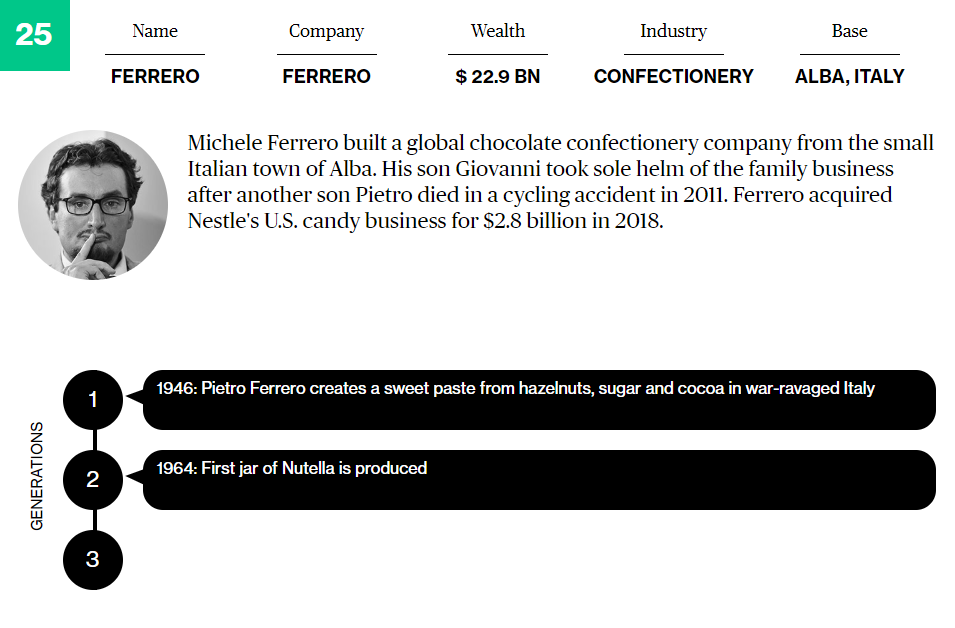Click the $ 22.9 BN wealth figure

point(498,76)
